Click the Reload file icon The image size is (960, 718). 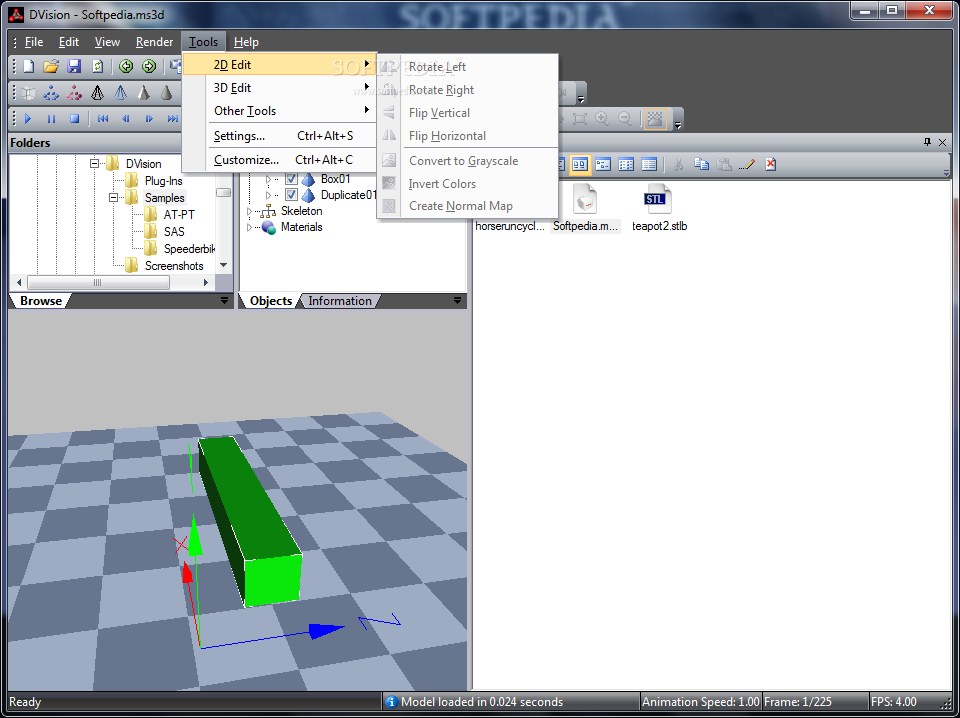pyautogui.click(x=97, y=66)
